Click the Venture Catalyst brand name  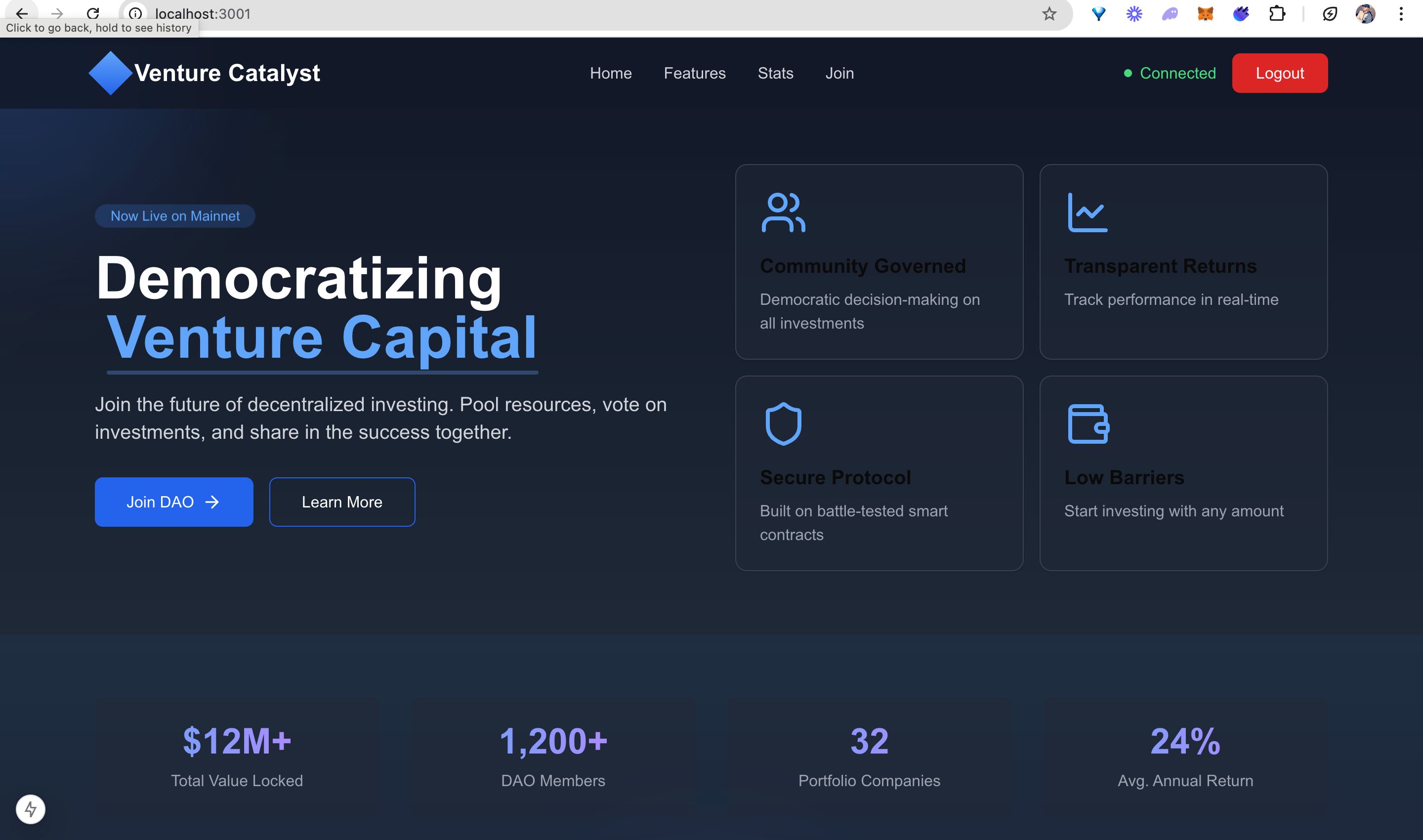pos(228,73)
